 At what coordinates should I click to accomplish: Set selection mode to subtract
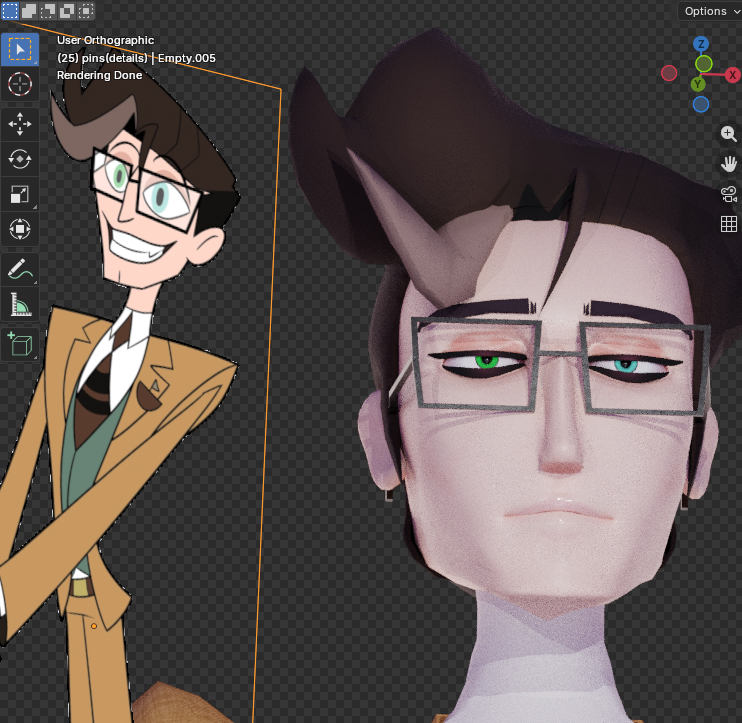(48, 10)
